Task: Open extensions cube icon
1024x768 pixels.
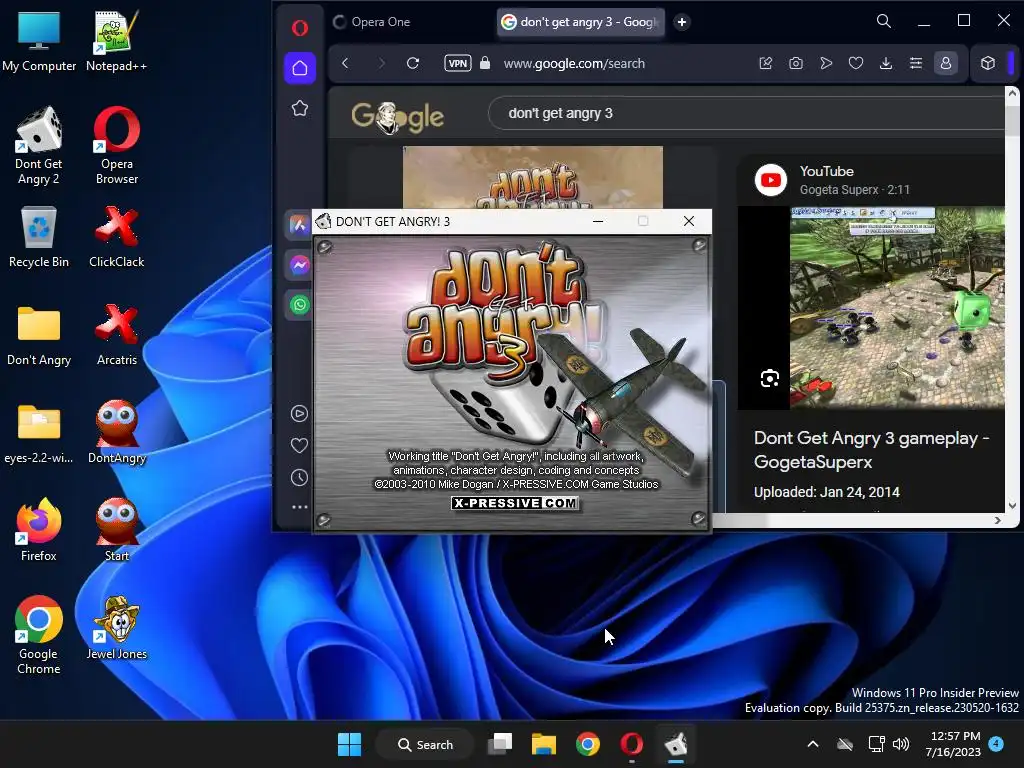Action: click(x=987, y=63)
